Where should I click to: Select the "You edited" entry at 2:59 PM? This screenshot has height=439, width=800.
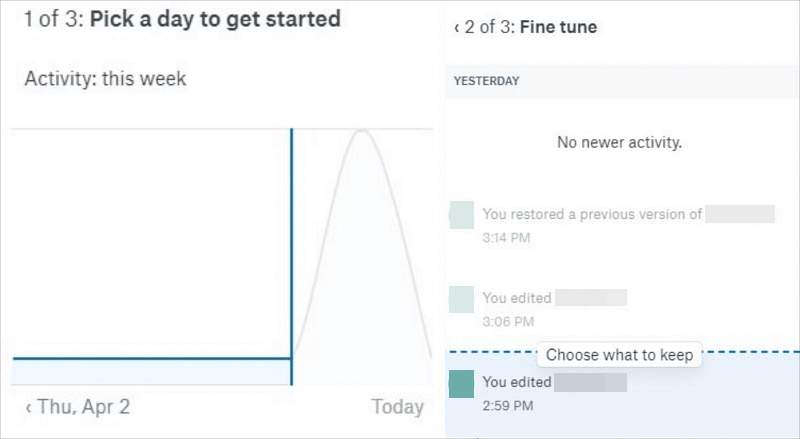tap(516, 382)
